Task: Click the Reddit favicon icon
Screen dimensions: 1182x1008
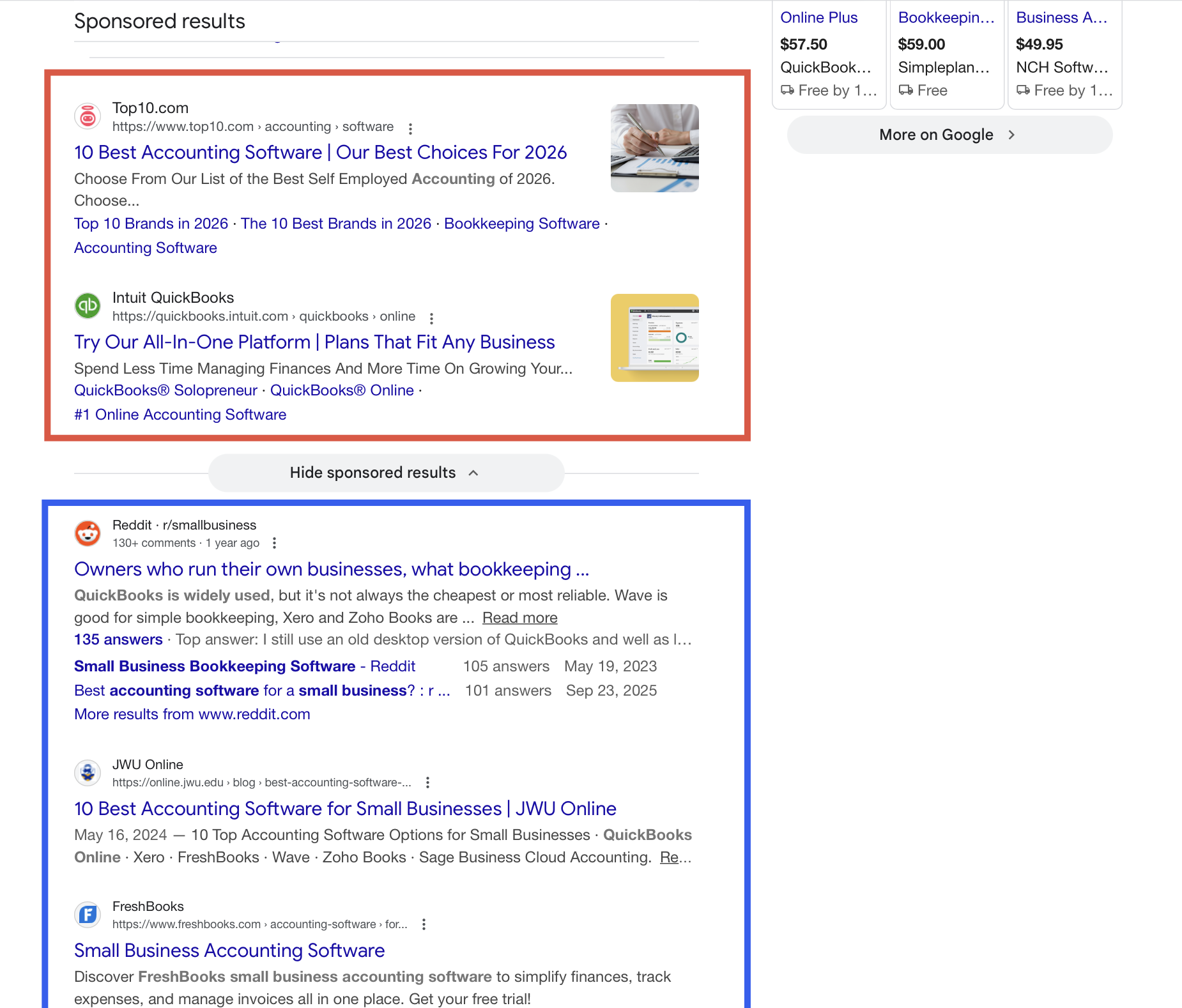Action: (88, 533)
